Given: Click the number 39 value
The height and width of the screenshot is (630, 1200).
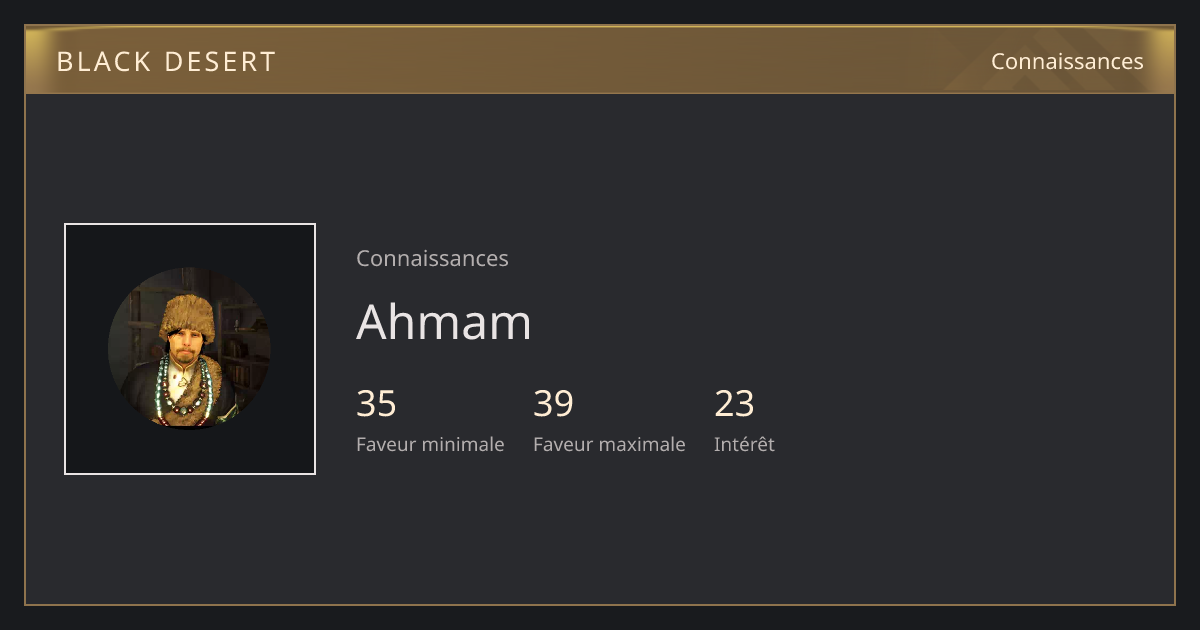Looking at the screenshot, I should pos(553,404).
